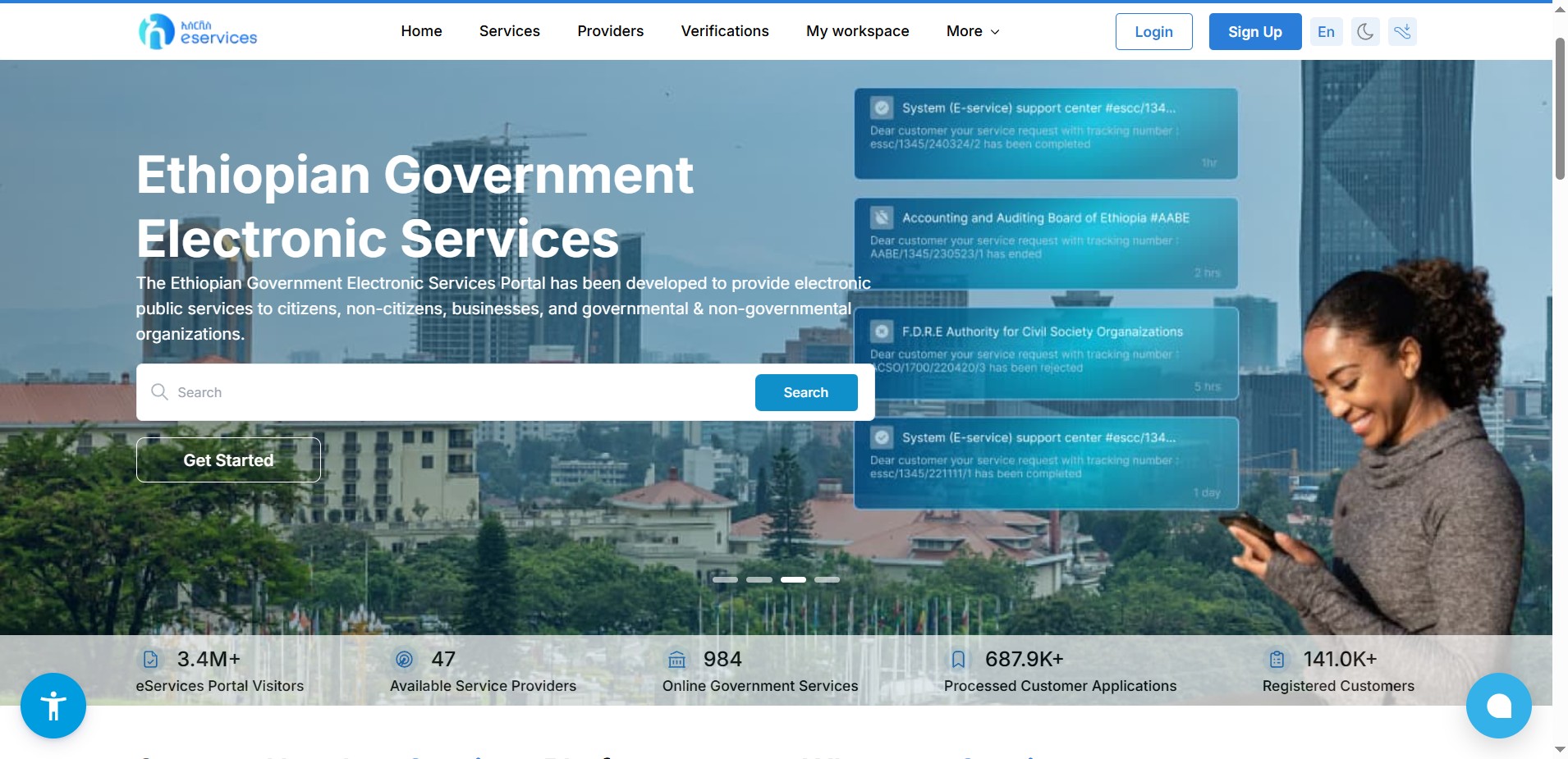This screenshot has height=759, width=1568.
Task: Click the 141.0K+ customers figure
Action: (1340, 659)
